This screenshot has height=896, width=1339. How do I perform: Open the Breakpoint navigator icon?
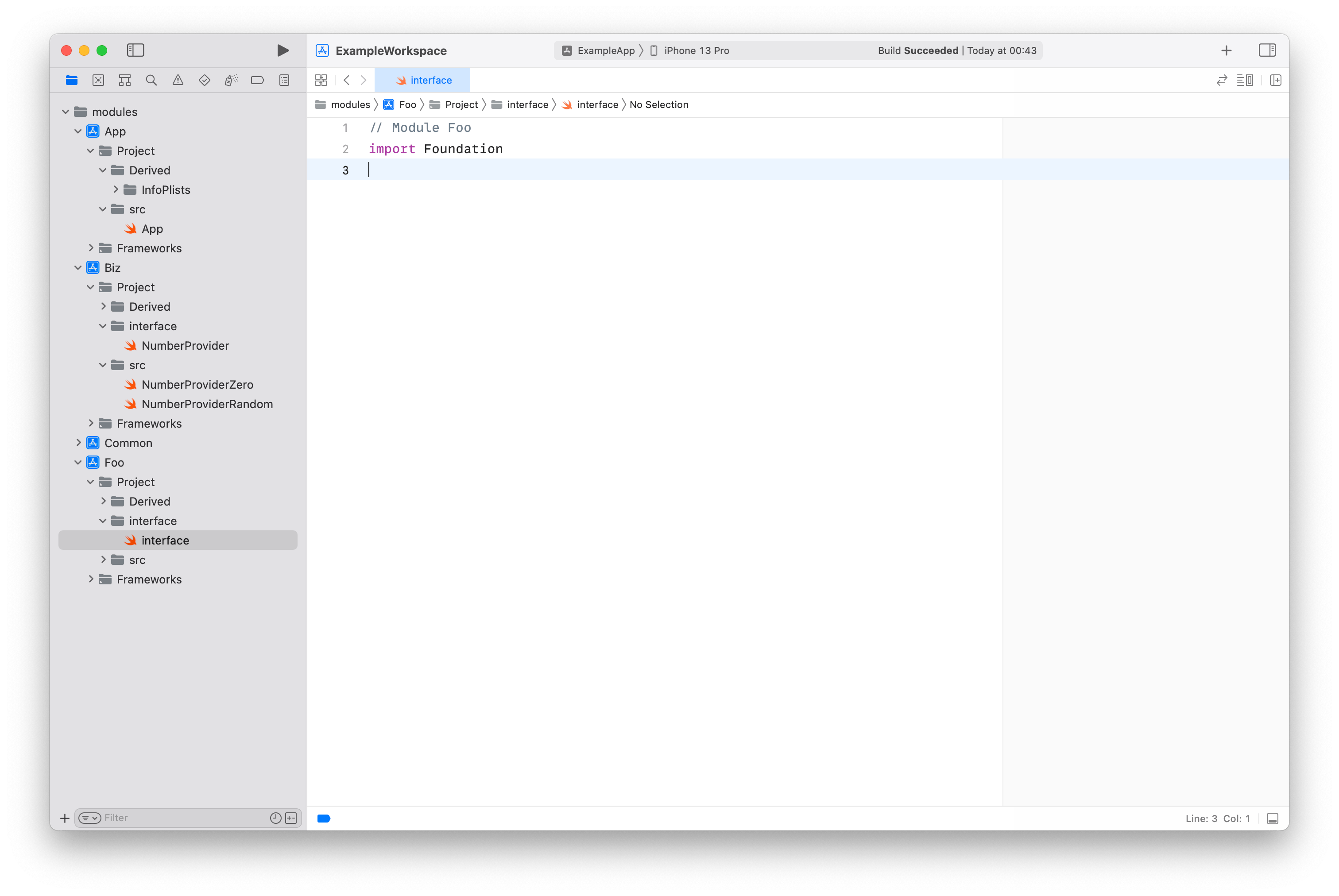(x=258, y=80)
